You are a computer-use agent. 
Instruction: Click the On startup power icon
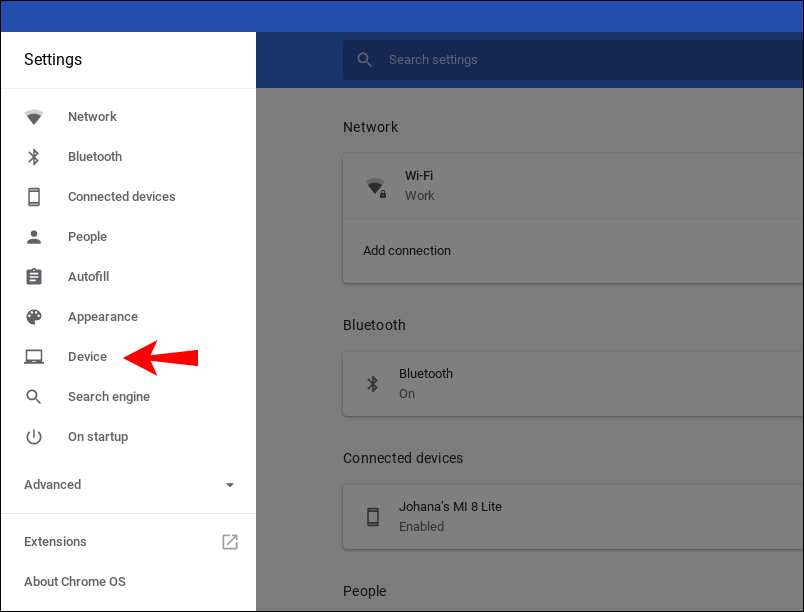click(x=34, y=437)
